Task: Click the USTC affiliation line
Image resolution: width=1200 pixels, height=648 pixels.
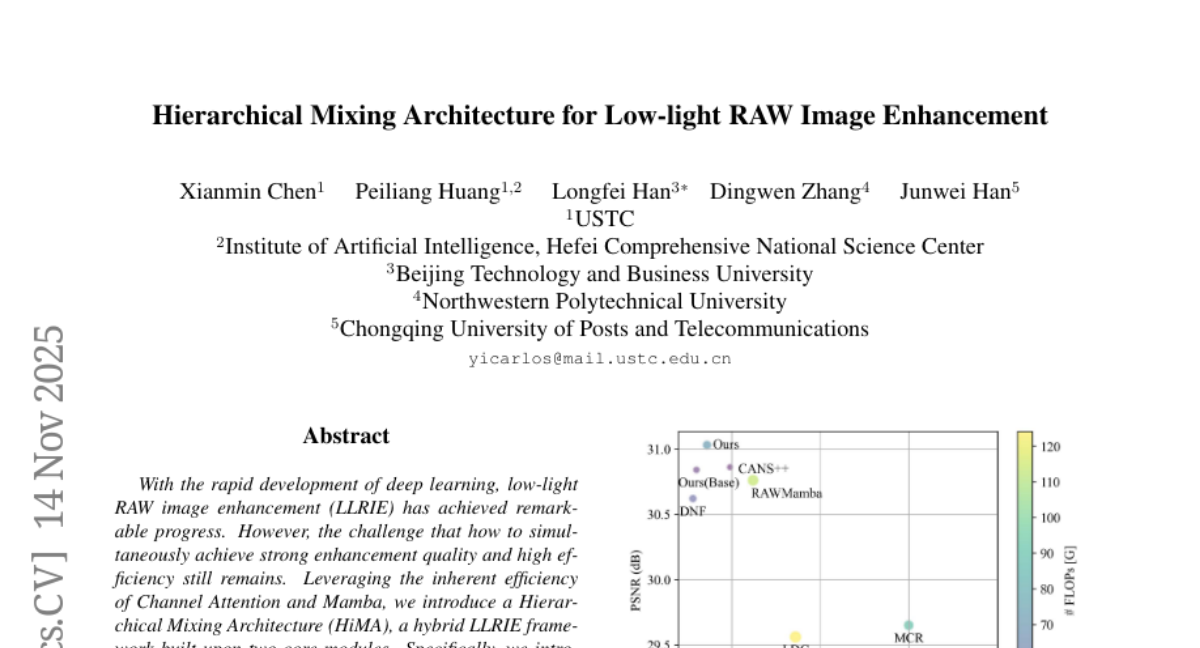Action: pos(600,219)
